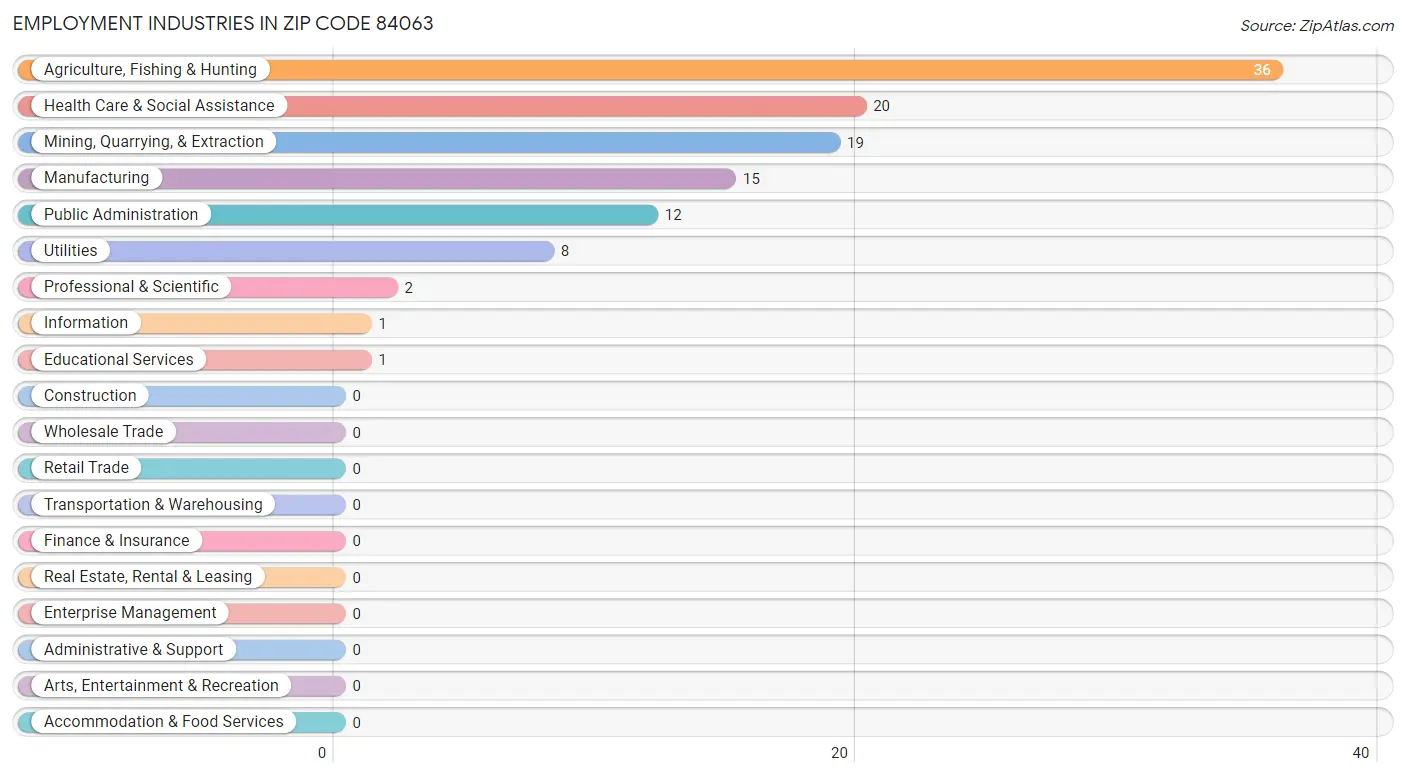Click the Public Administration label
1406x777 pixels.
(x=121, y=214)
